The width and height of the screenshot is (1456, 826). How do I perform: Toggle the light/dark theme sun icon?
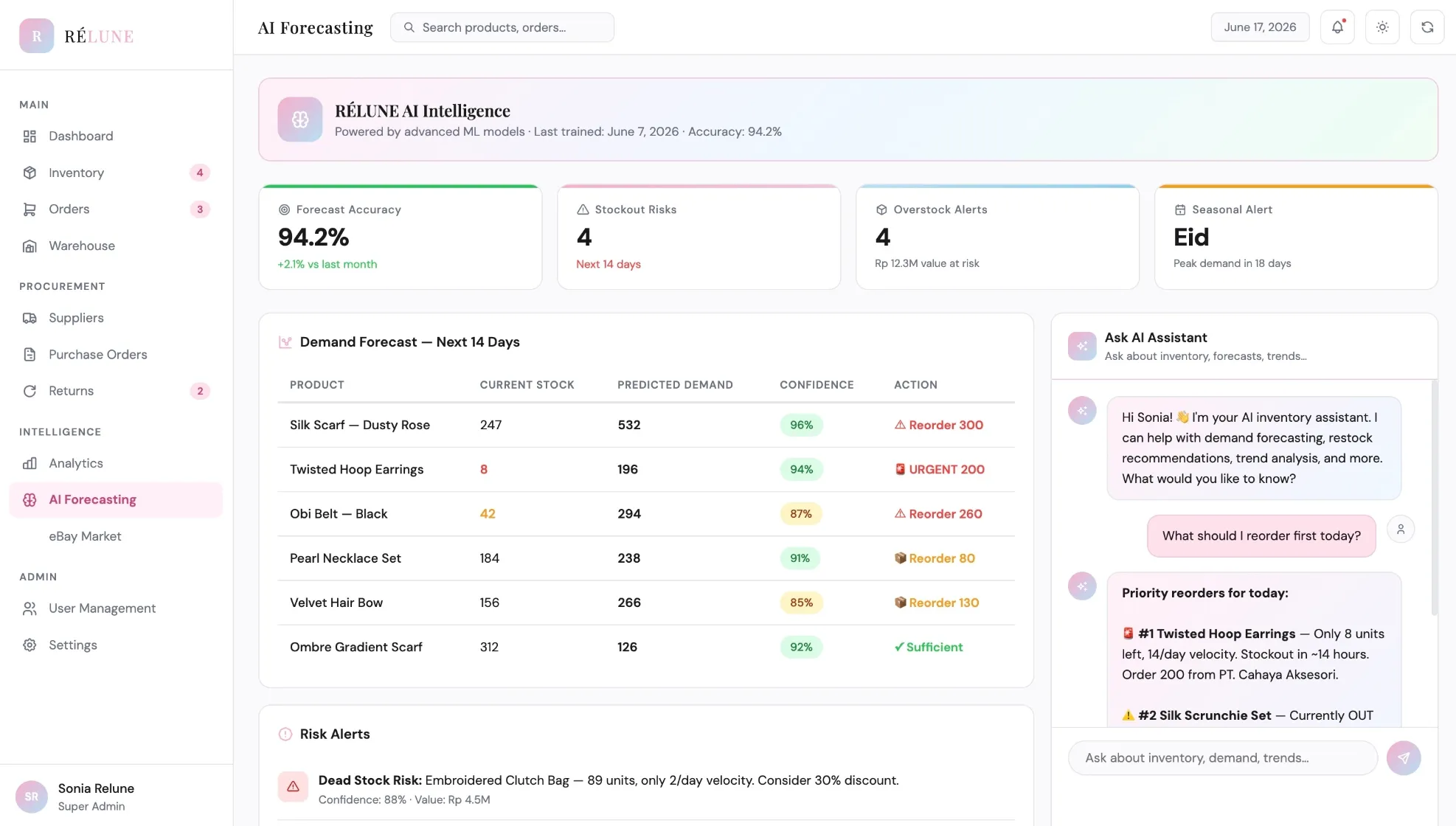coord(1382,27)
